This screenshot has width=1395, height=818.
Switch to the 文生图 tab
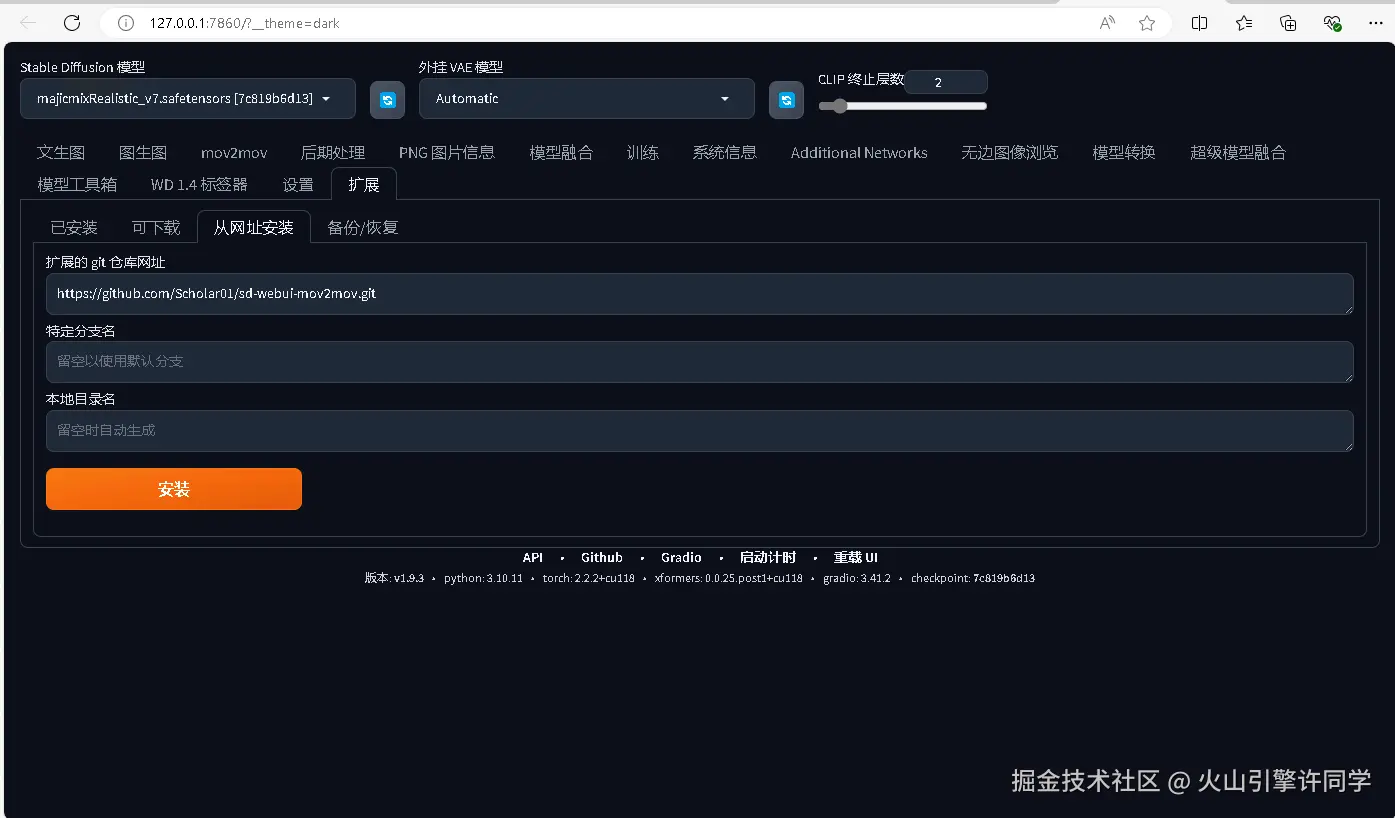(x=61, y=153)
